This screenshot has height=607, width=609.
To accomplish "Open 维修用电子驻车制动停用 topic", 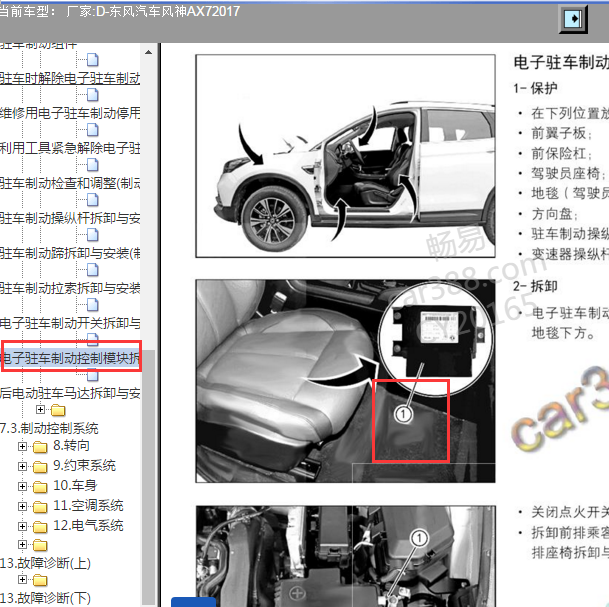I will click(x=70, y=113).
